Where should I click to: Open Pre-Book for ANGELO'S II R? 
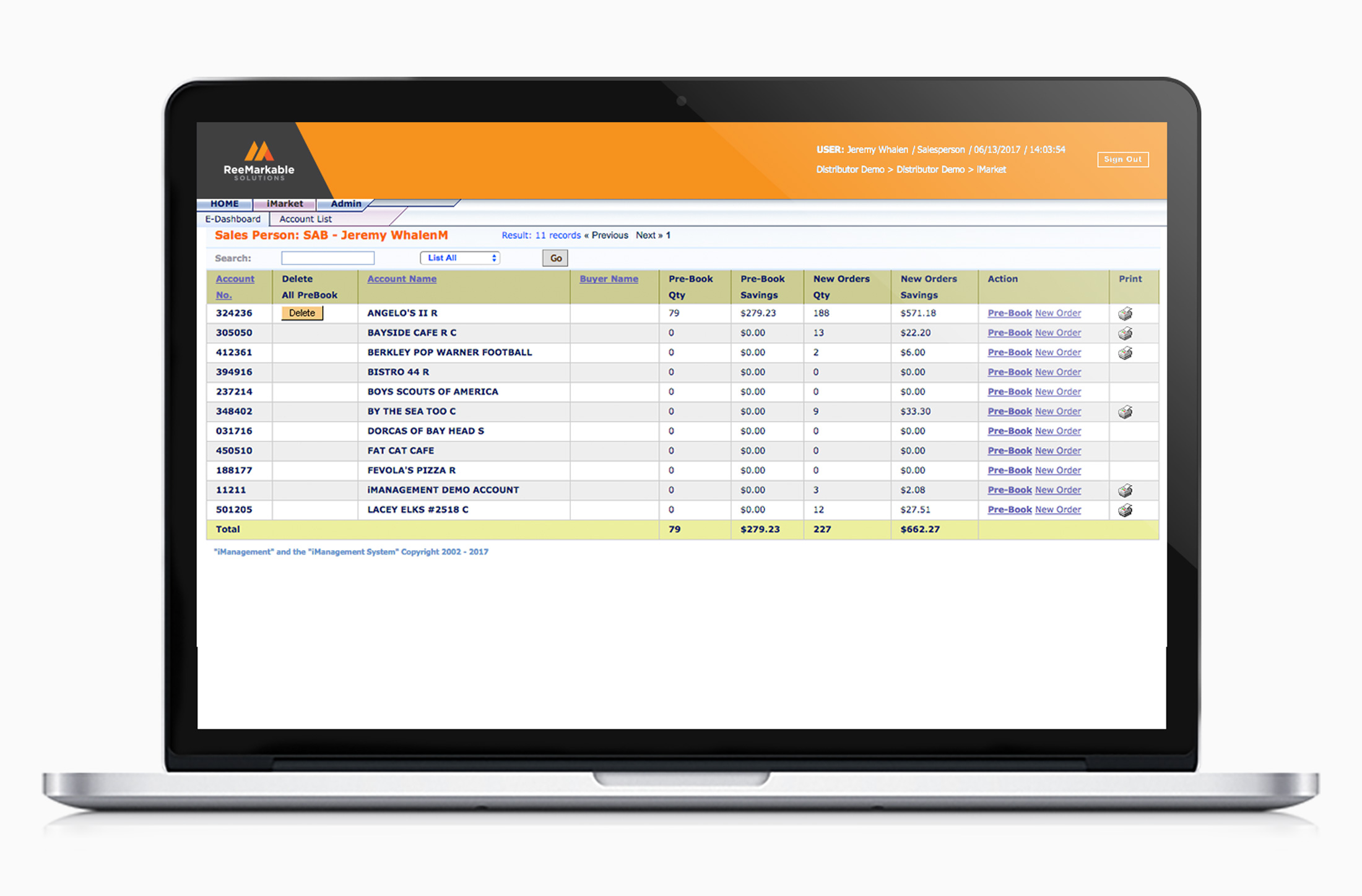click(x=1010, y=313)
